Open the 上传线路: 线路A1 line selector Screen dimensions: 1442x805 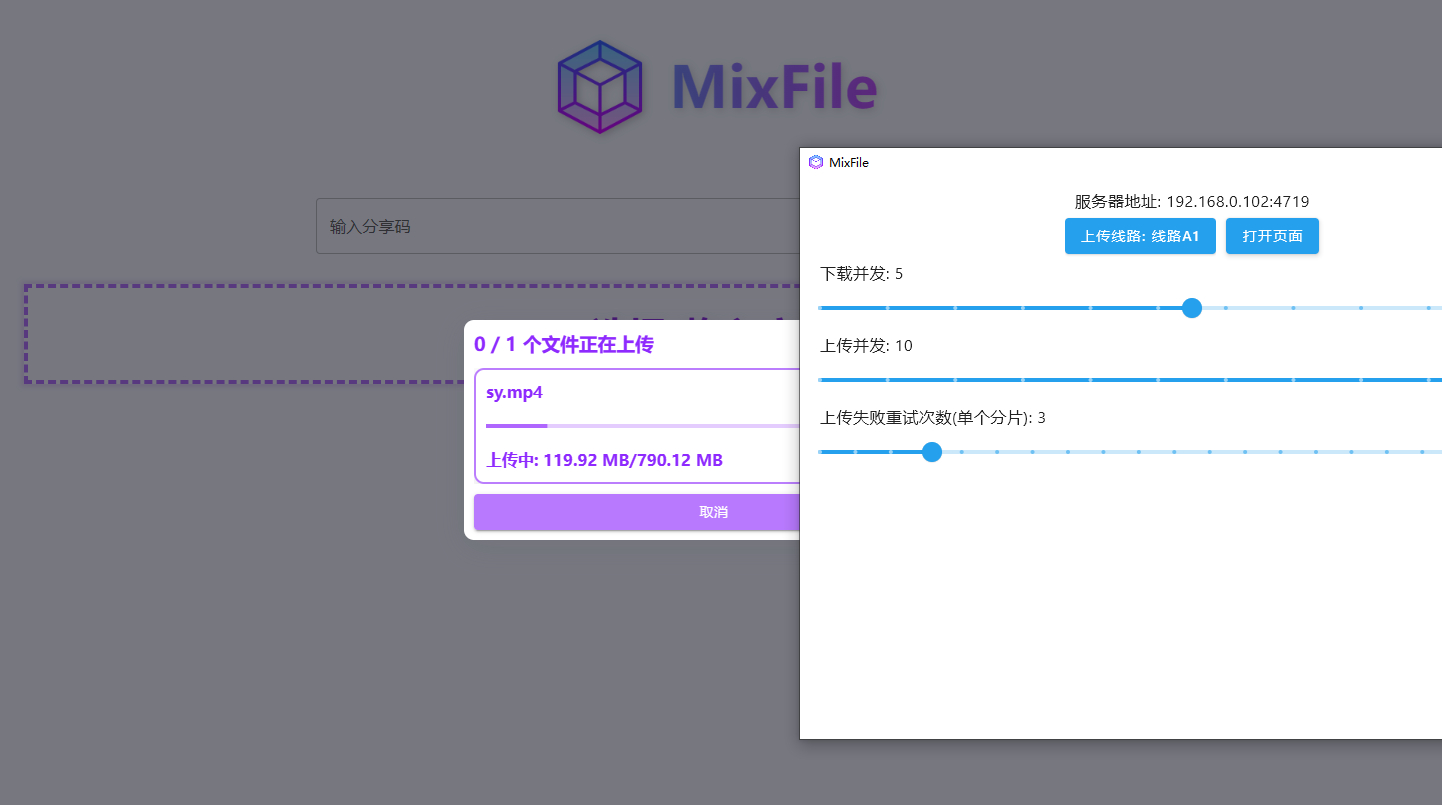pos(1140,236)
